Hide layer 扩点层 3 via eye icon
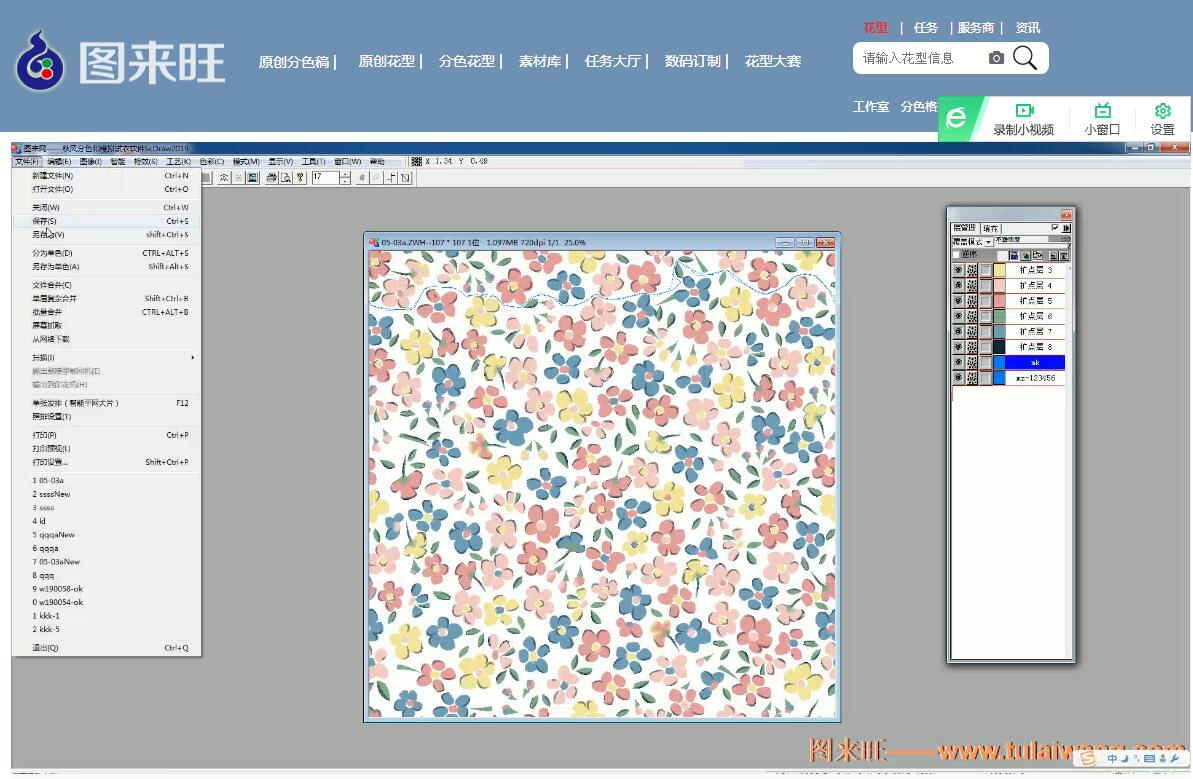The width and height of the screenshot is (1193, 779). click(958, 270)
